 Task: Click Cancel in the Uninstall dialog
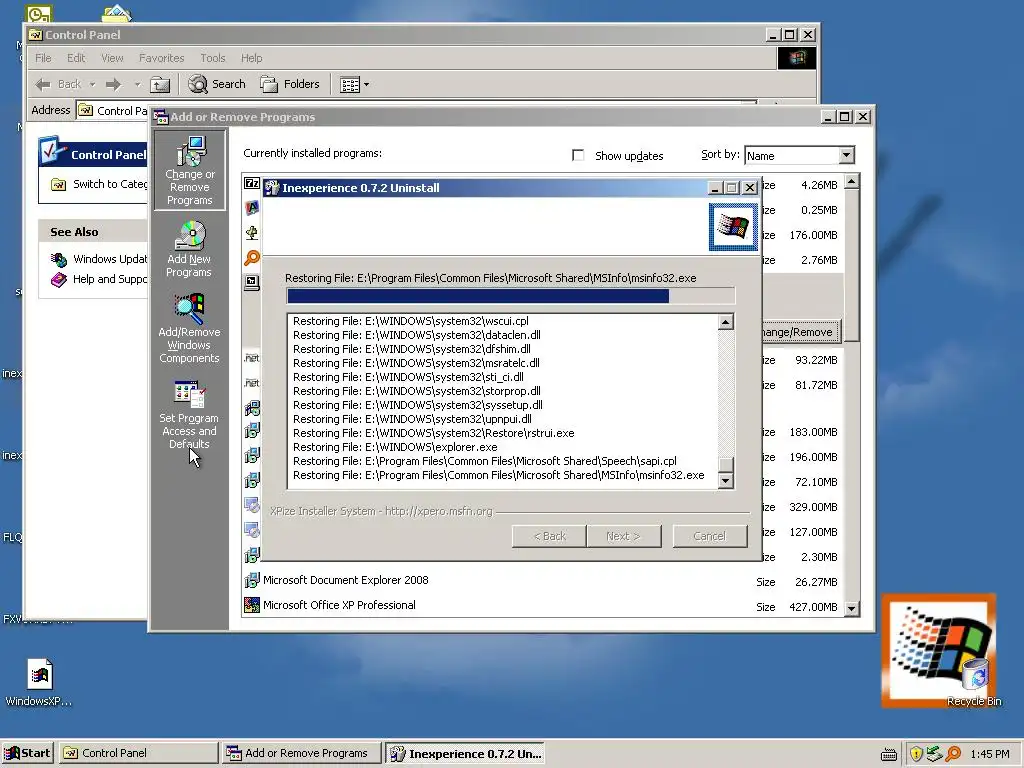click(x=710, y=536)
